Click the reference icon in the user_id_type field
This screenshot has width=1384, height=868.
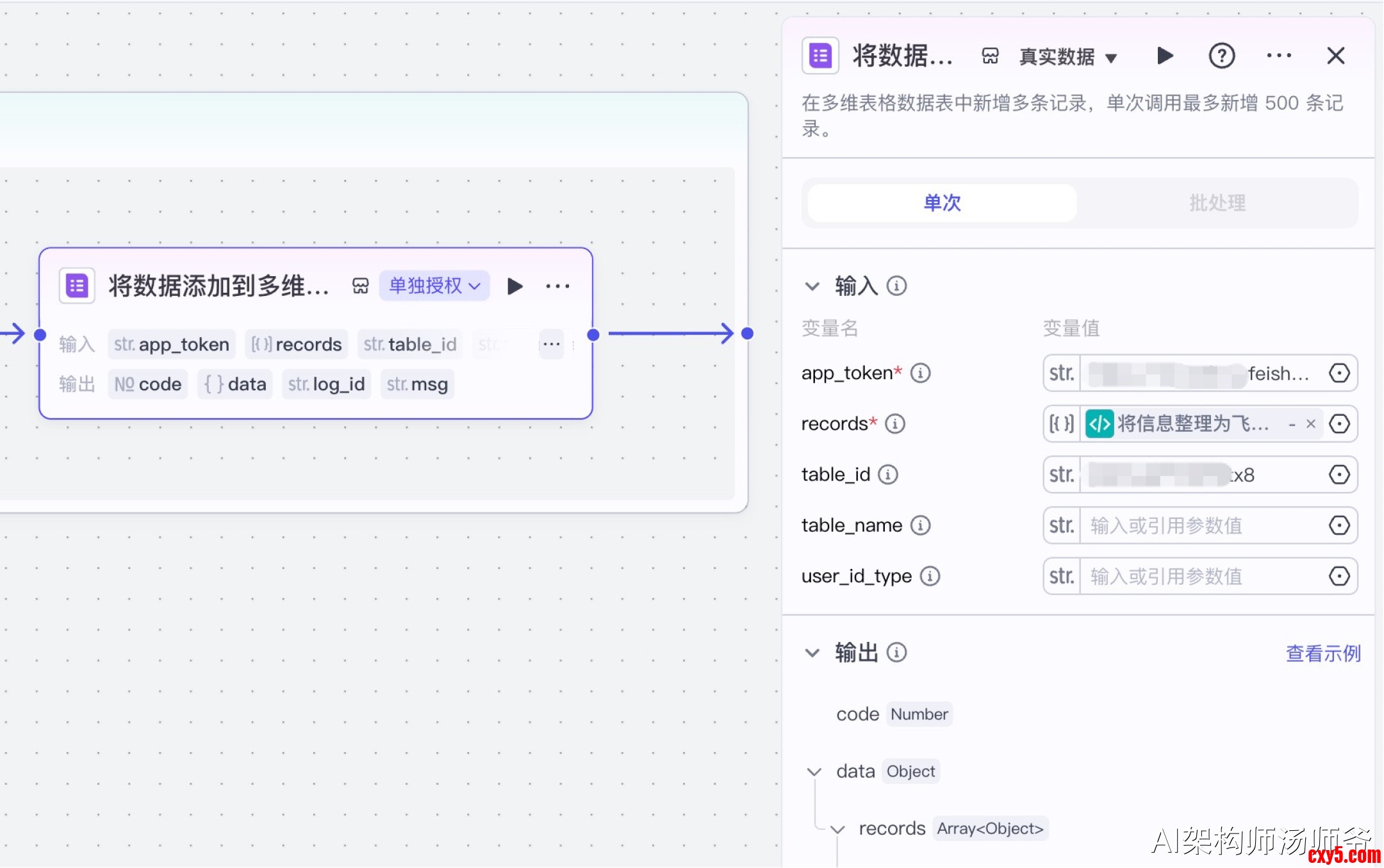1339,576
